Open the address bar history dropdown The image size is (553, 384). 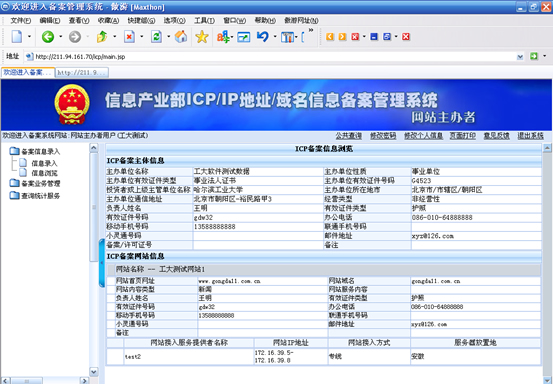pyautogui.click(x=520, y=56)
